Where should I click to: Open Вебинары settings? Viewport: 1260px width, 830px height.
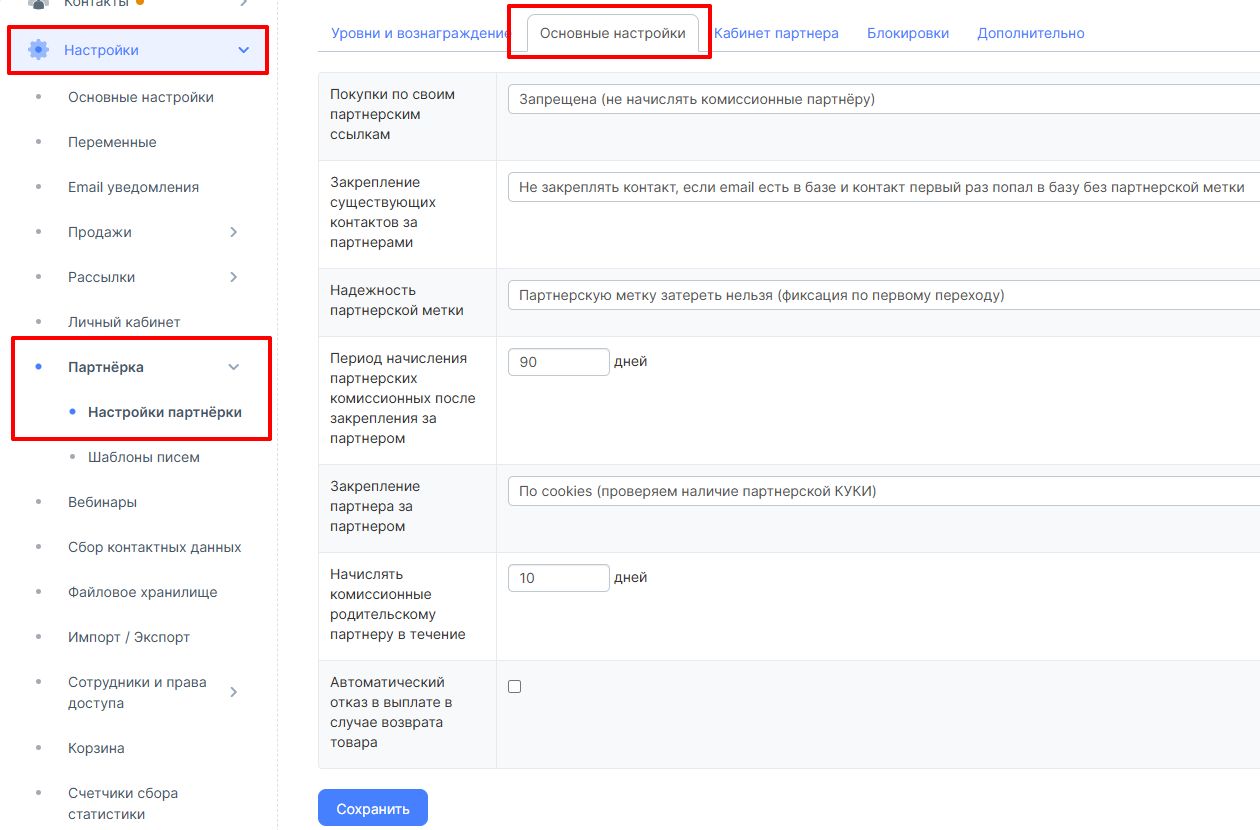coord(102,502)
